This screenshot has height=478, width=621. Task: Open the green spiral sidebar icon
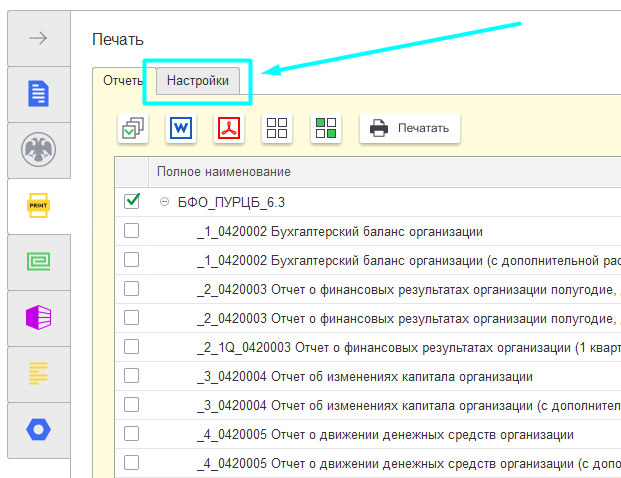pyautogui.click(x=38, y=262)
